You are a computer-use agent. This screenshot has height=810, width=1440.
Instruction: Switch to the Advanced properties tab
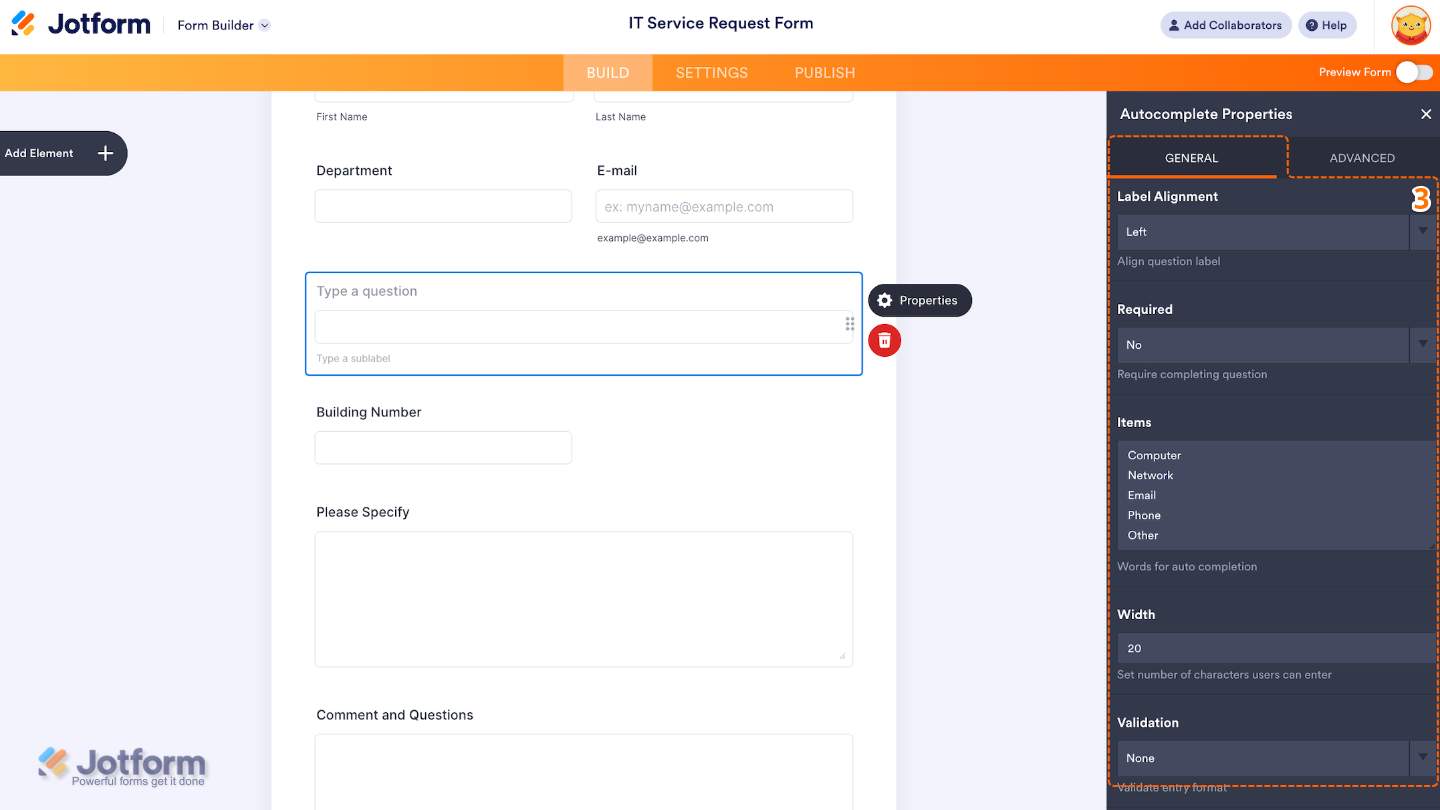(x=1362, y=158)
